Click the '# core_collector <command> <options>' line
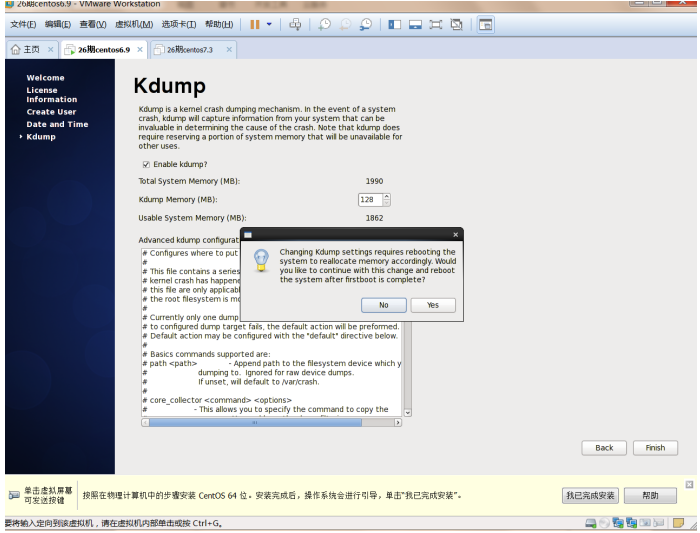The image size is (700, 533). [217, 400]
